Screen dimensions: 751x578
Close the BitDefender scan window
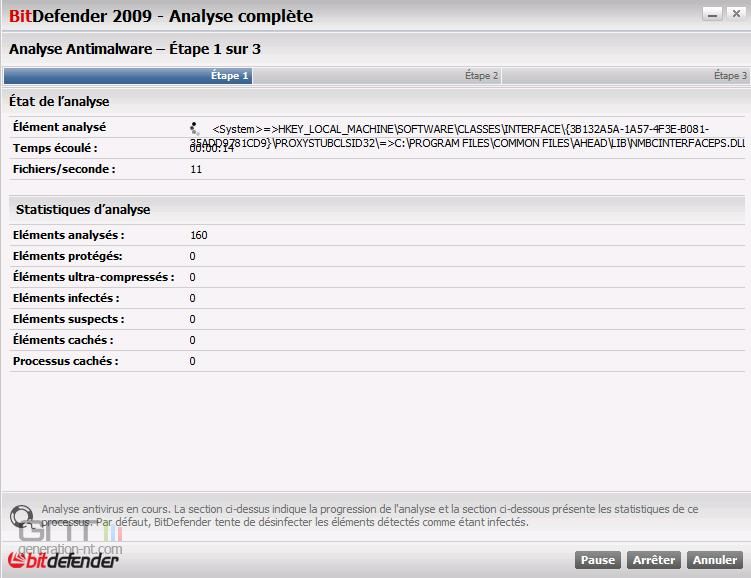point(736,14)
